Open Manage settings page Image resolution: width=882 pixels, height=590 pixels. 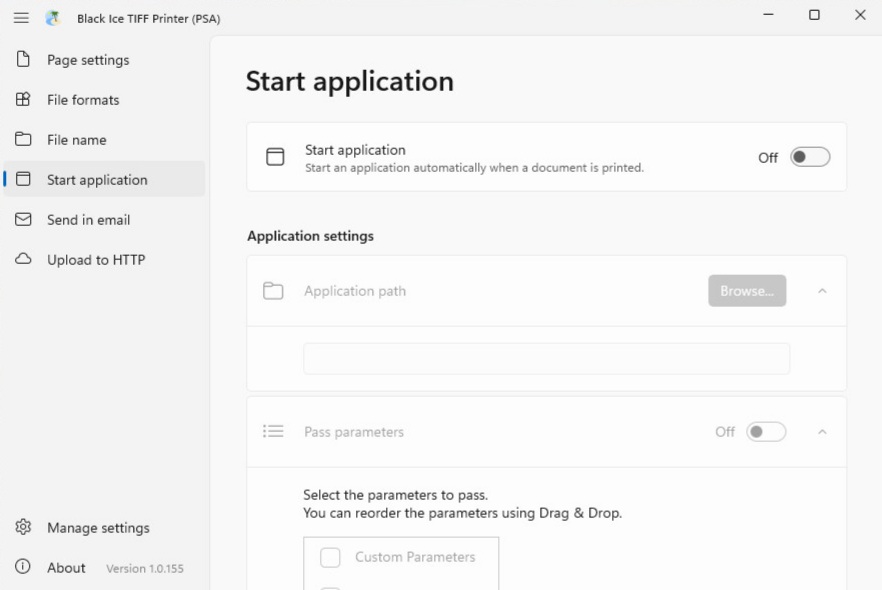pos(105,528)
